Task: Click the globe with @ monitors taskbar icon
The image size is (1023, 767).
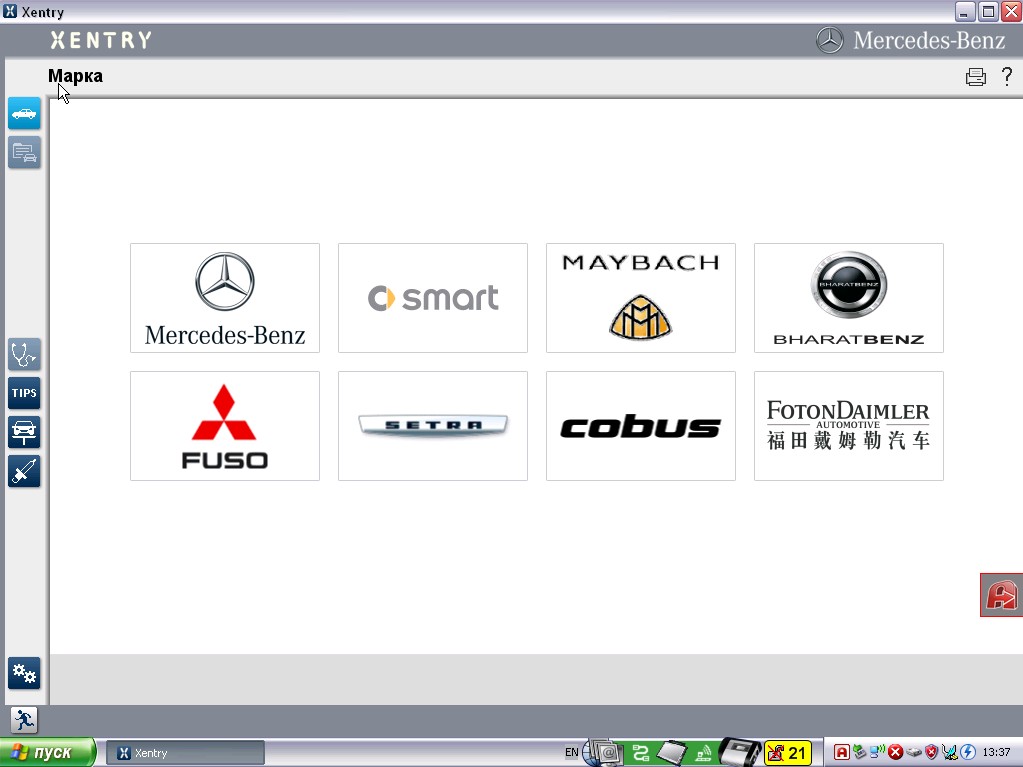Action: click(x=603, y=752)
